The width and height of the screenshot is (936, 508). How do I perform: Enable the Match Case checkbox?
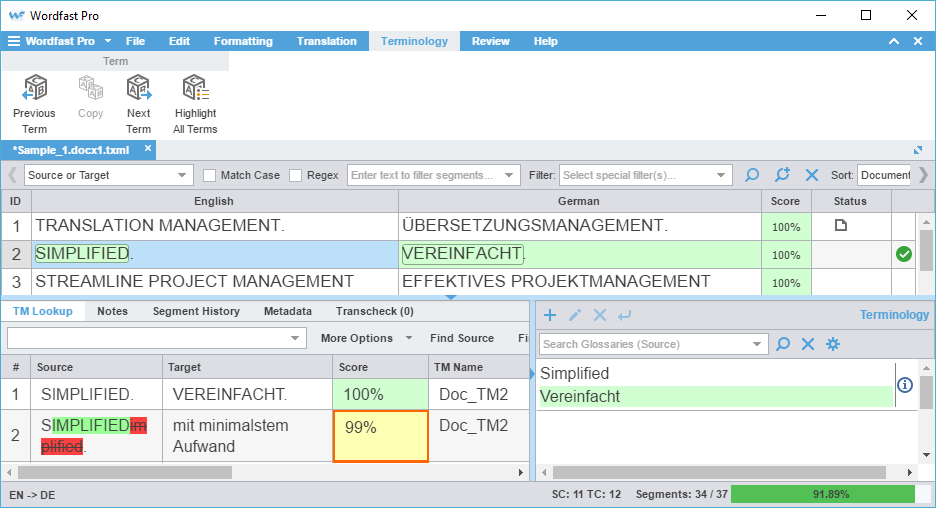tap(209, 176)
